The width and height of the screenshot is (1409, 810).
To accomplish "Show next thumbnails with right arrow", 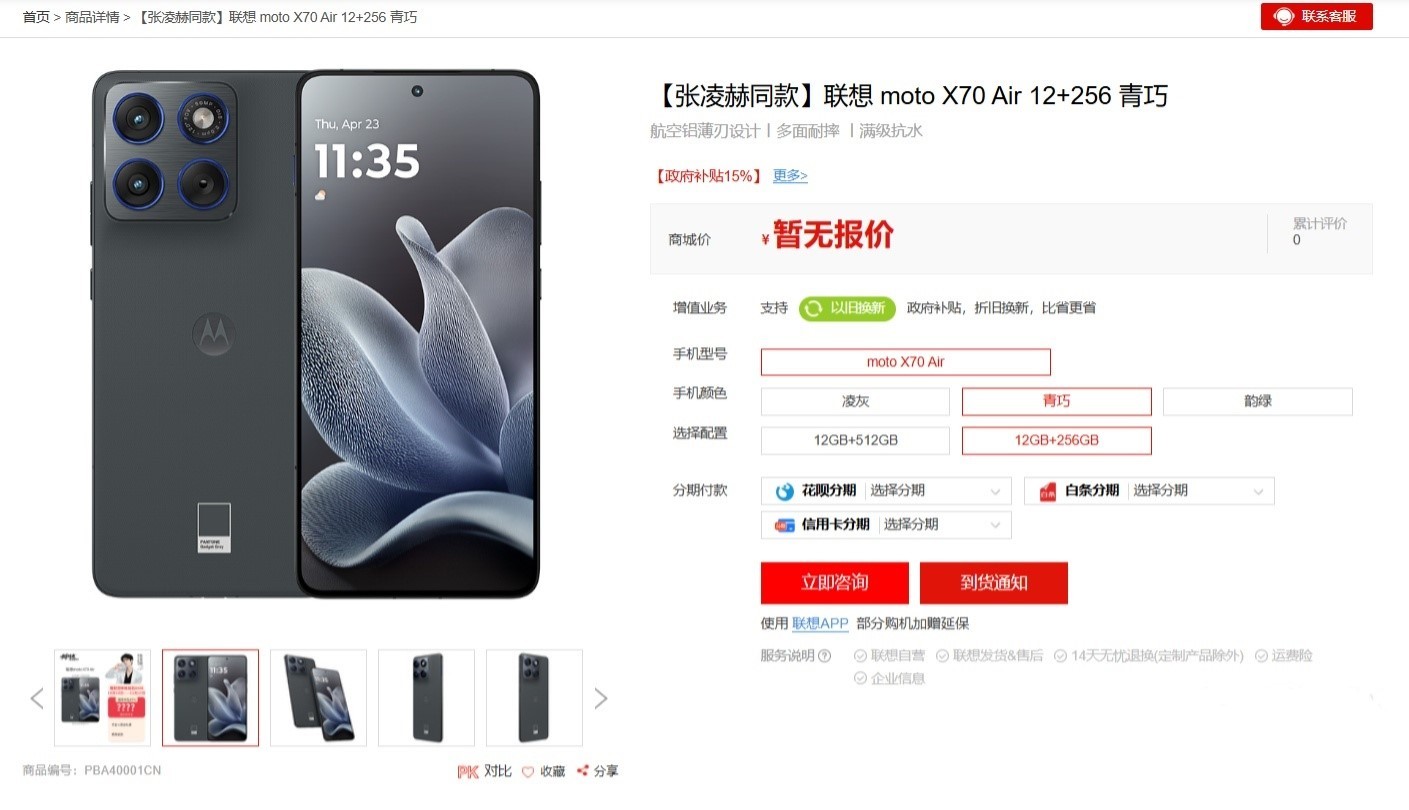I will tap(601, 698).
